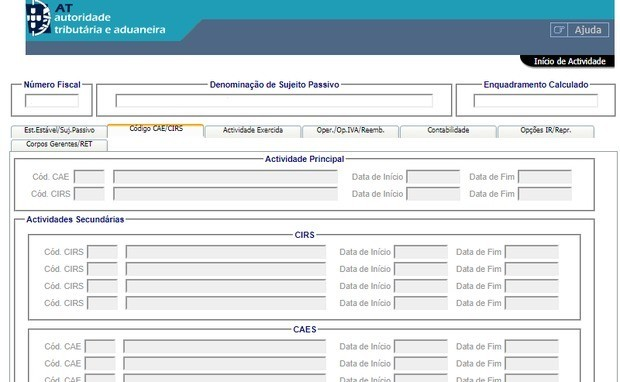Go to the Oper./Op.IVA/Reemb. tab

[350, 130]
